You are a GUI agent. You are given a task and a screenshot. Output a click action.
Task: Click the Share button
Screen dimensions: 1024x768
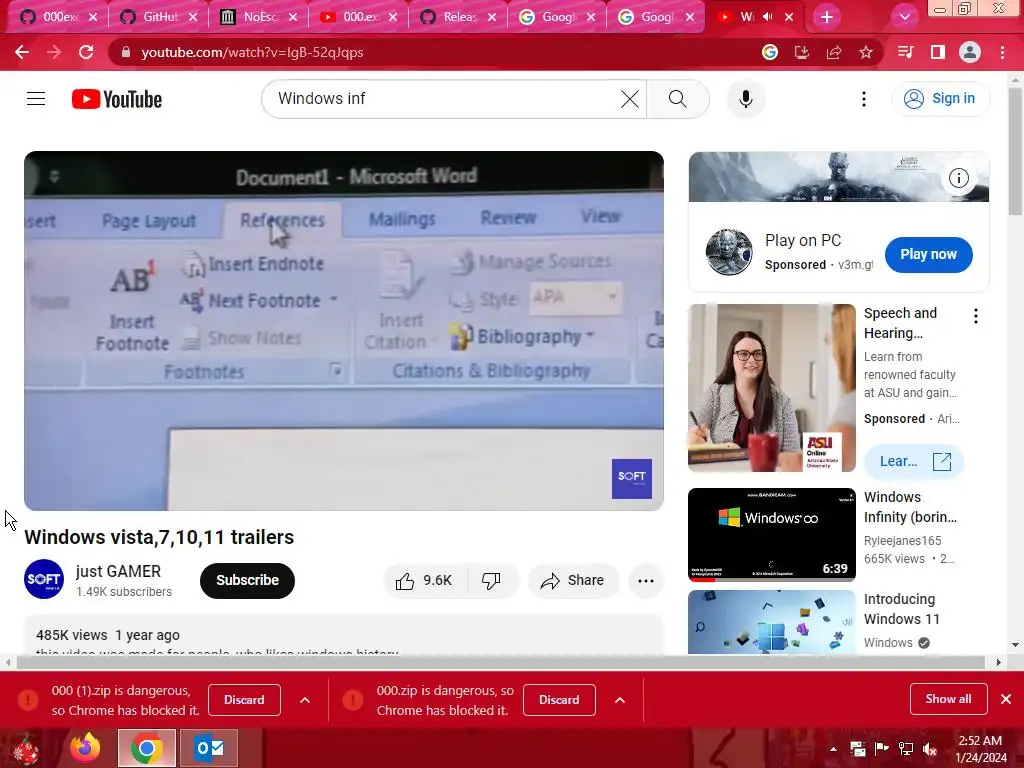(573, 581)
